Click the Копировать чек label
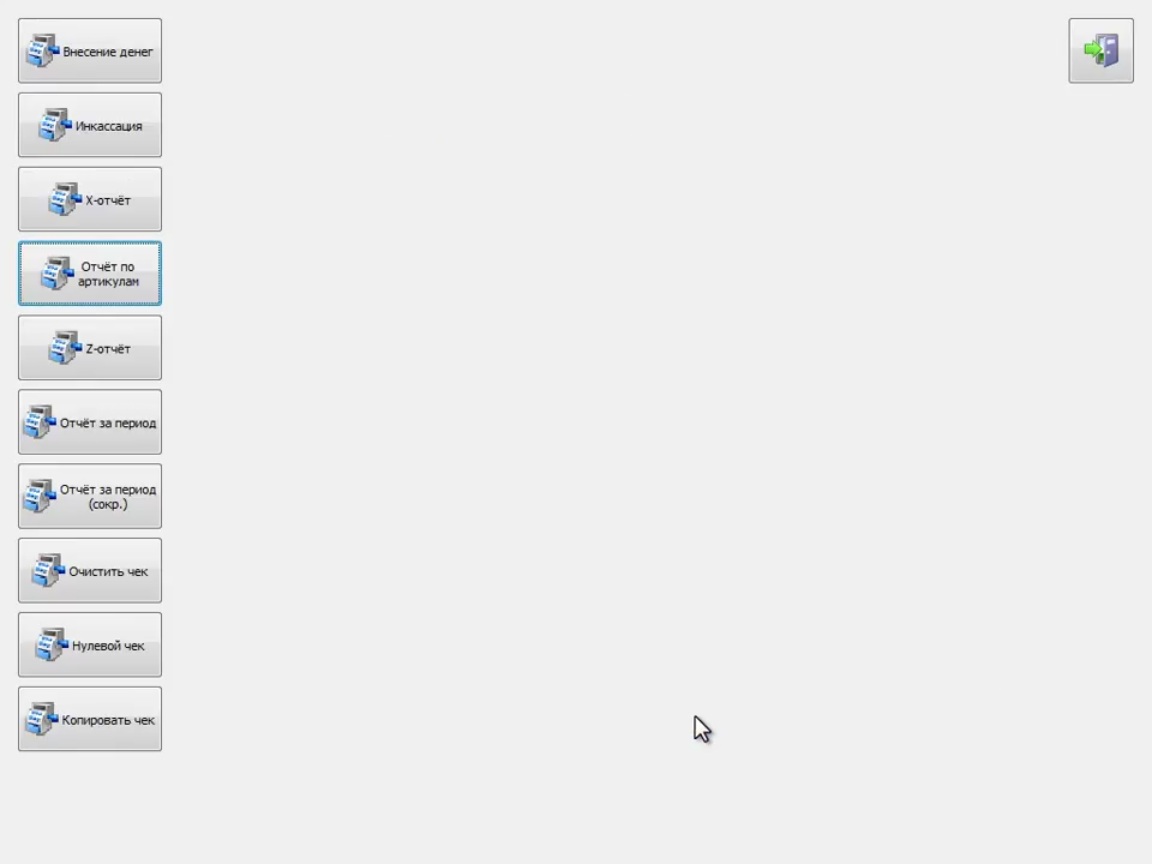Viewport: 1152px width, 864px height. pos(108,720)
